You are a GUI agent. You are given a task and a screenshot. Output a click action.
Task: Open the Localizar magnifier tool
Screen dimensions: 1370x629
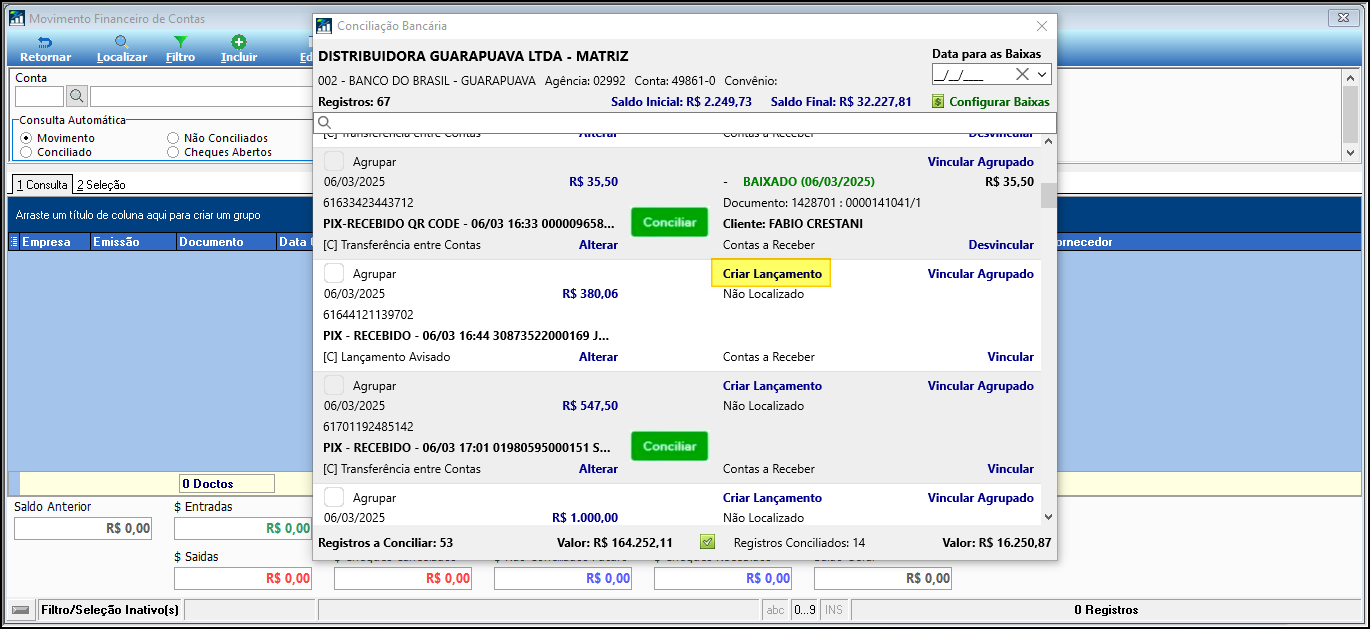tap(122, 42)
